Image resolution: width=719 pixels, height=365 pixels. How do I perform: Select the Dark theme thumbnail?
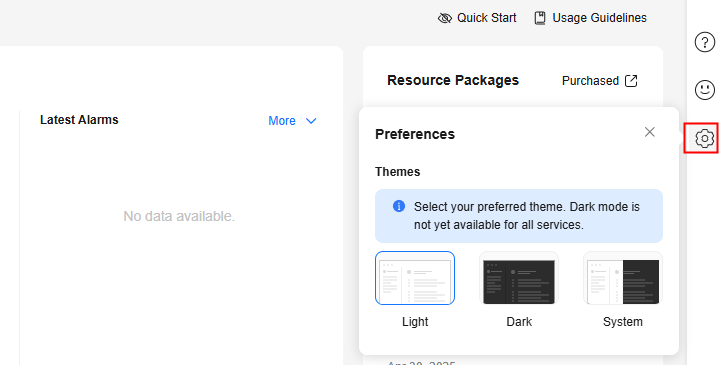(x=519, y=278)
